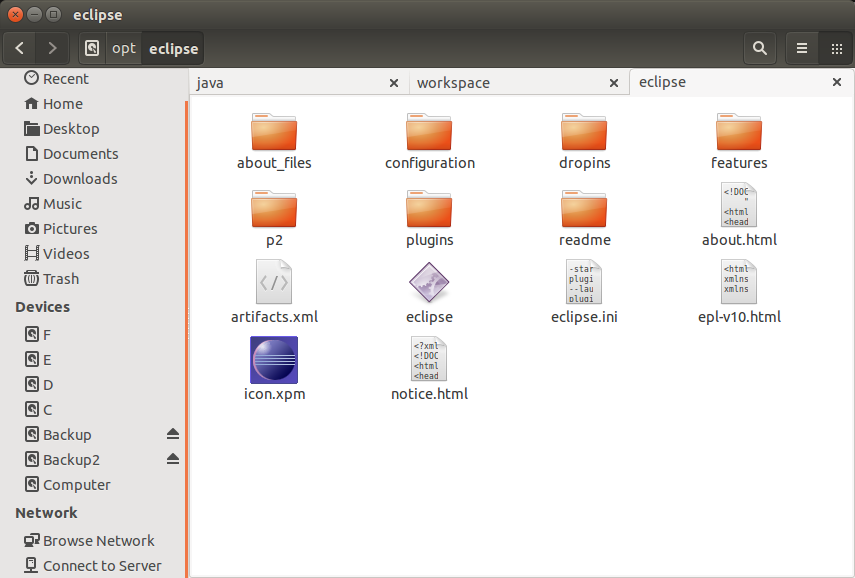Select the artifacts.xml file icon

coord(274,282)
